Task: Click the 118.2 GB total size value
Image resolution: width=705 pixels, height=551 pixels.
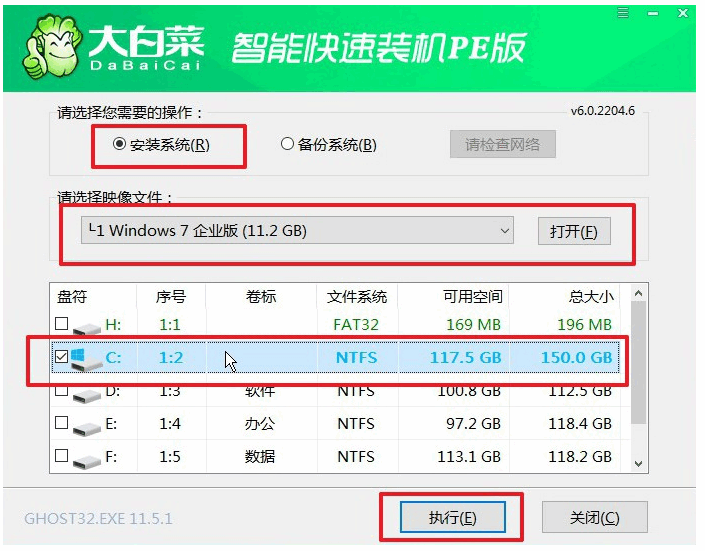Action: (580, 457)
